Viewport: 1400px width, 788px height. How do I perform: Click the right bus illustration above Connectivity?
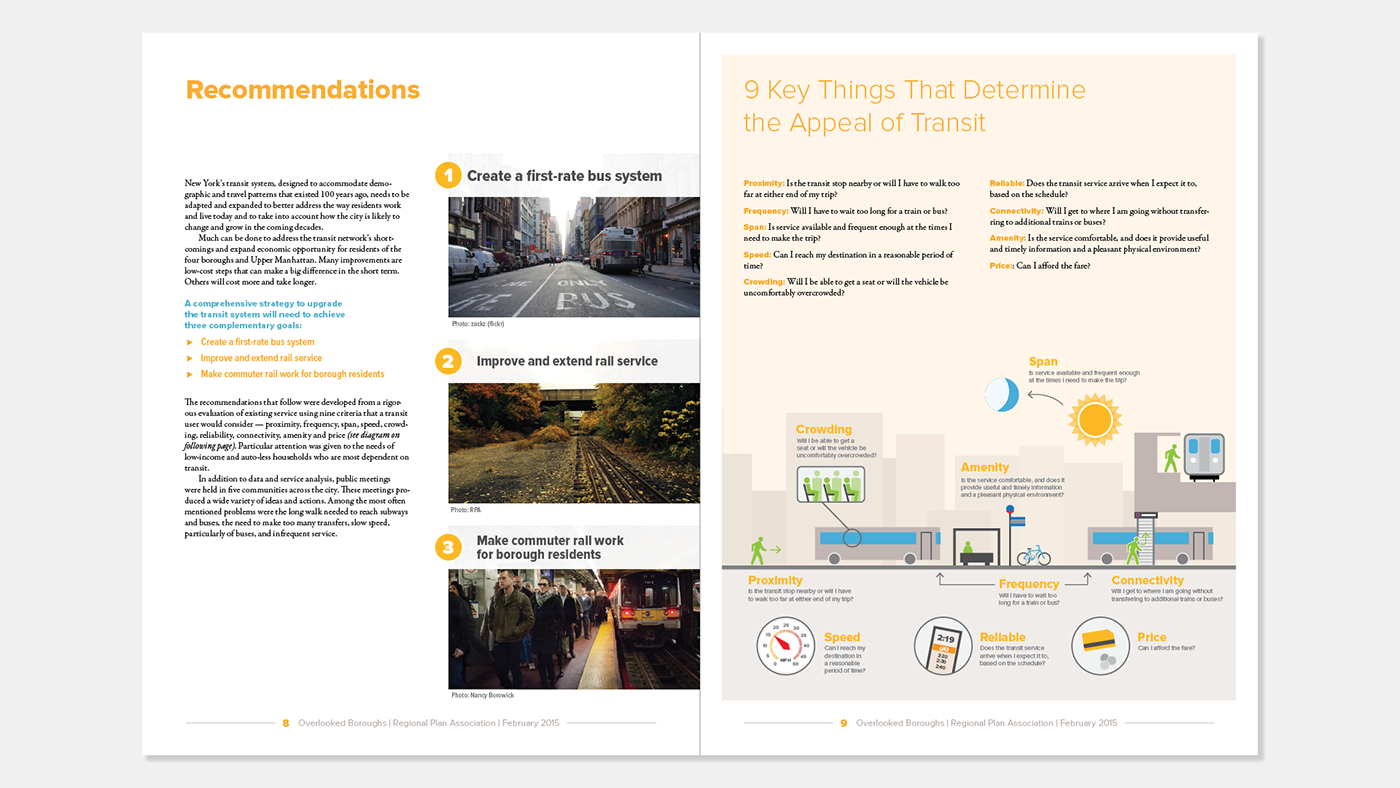(1150, 546)
